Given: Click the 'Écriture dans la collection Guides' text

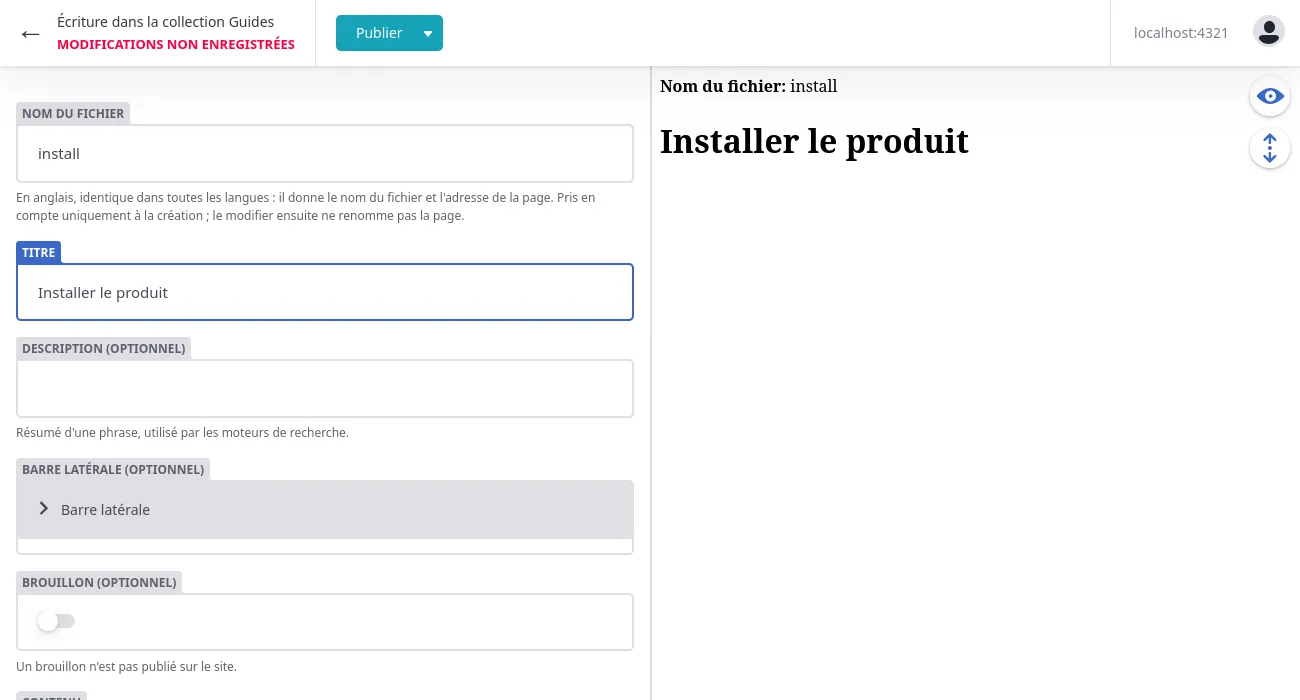Looking at the screenshot, I should click(166, 21).
